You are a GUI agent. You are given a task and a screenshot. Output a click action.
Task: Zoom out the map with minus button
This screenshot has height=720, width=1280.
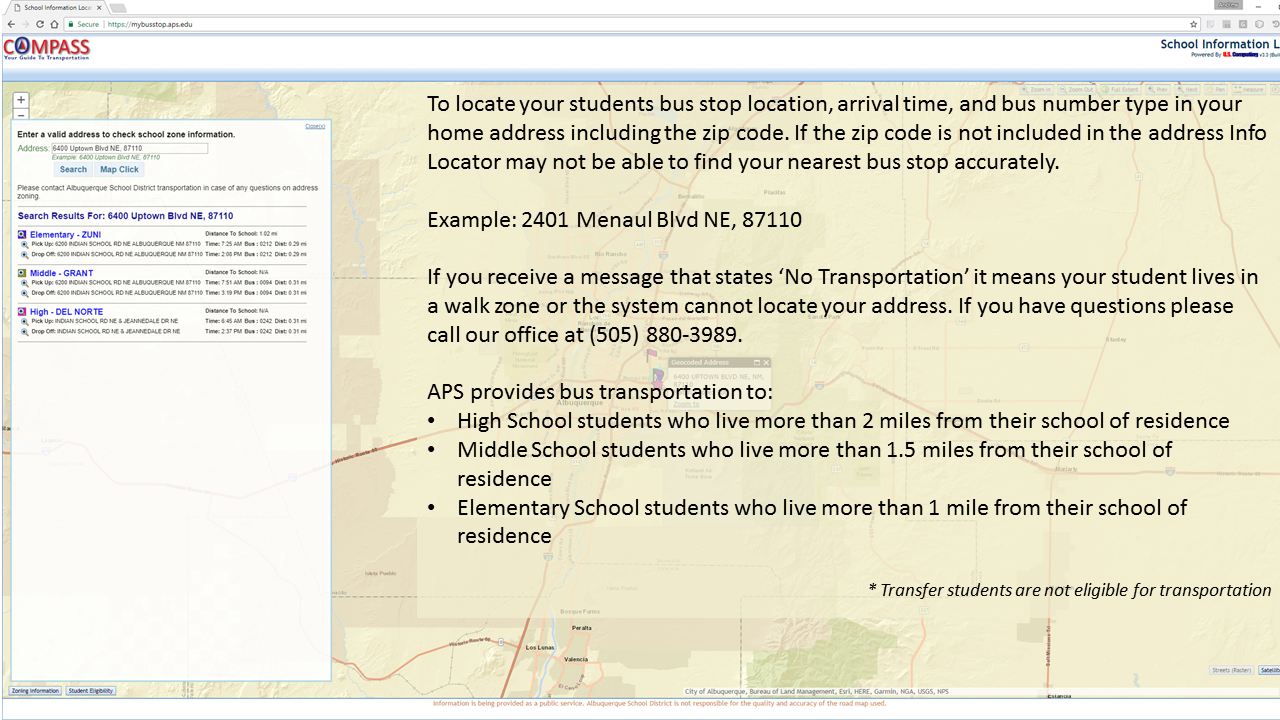(x=21, y=114)
